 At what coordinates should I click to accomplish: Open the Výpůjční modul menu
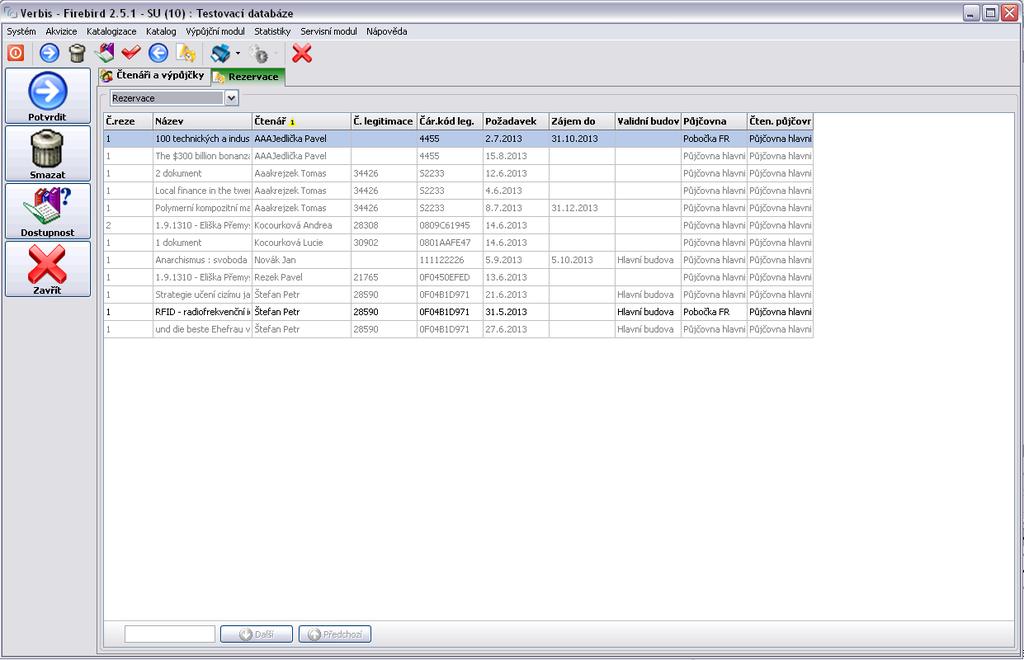216,31
